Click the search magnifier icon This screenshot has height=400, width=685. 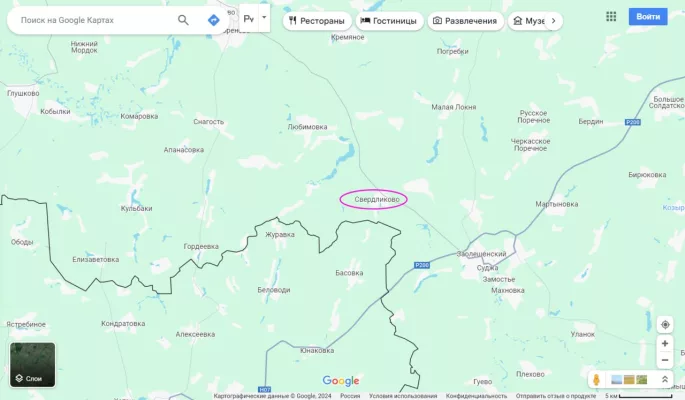[x=183, y=20]
